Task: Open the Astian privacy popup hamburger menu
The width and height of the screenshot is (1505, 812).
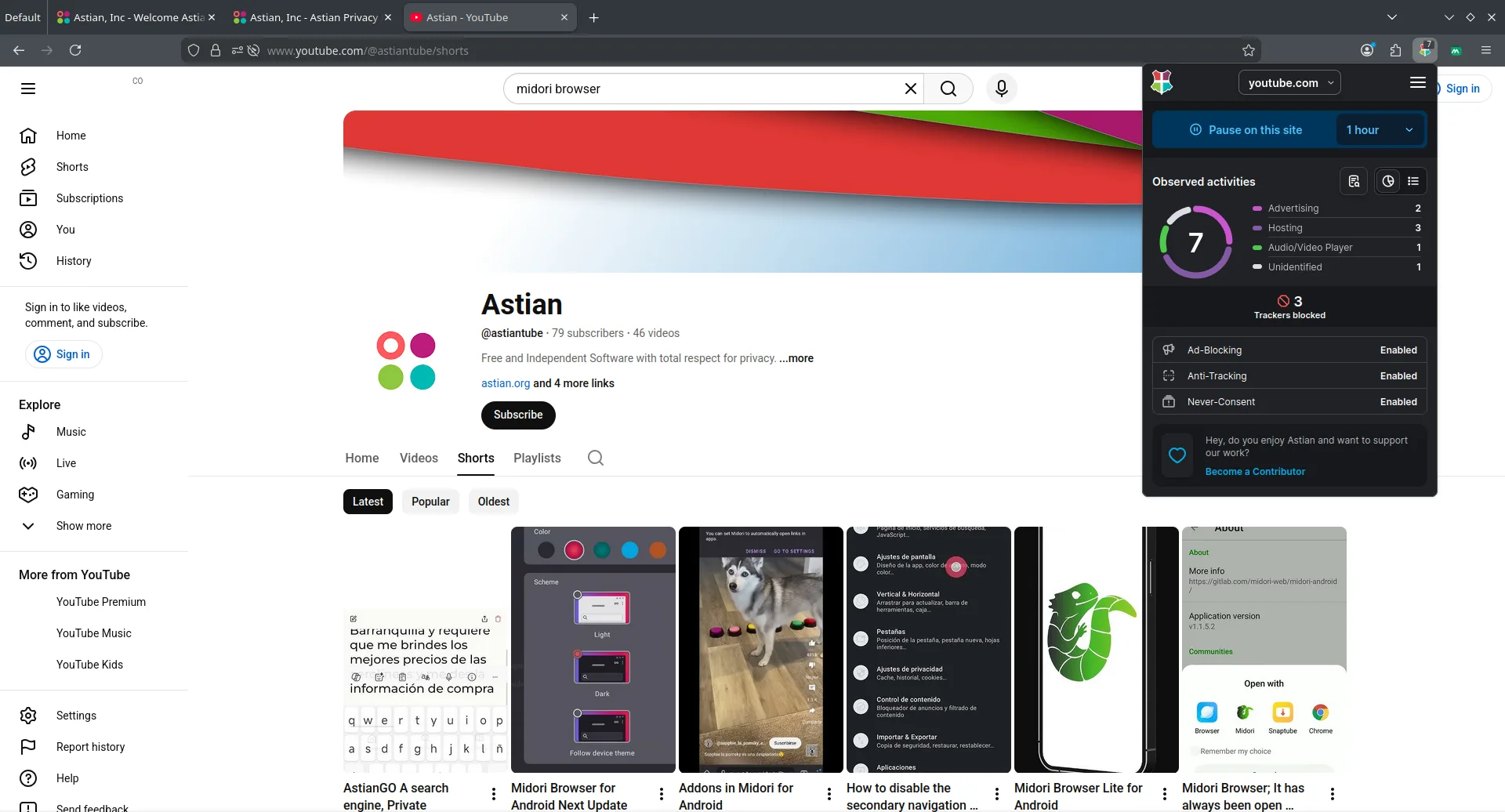Action: [x=1417, y=82]
